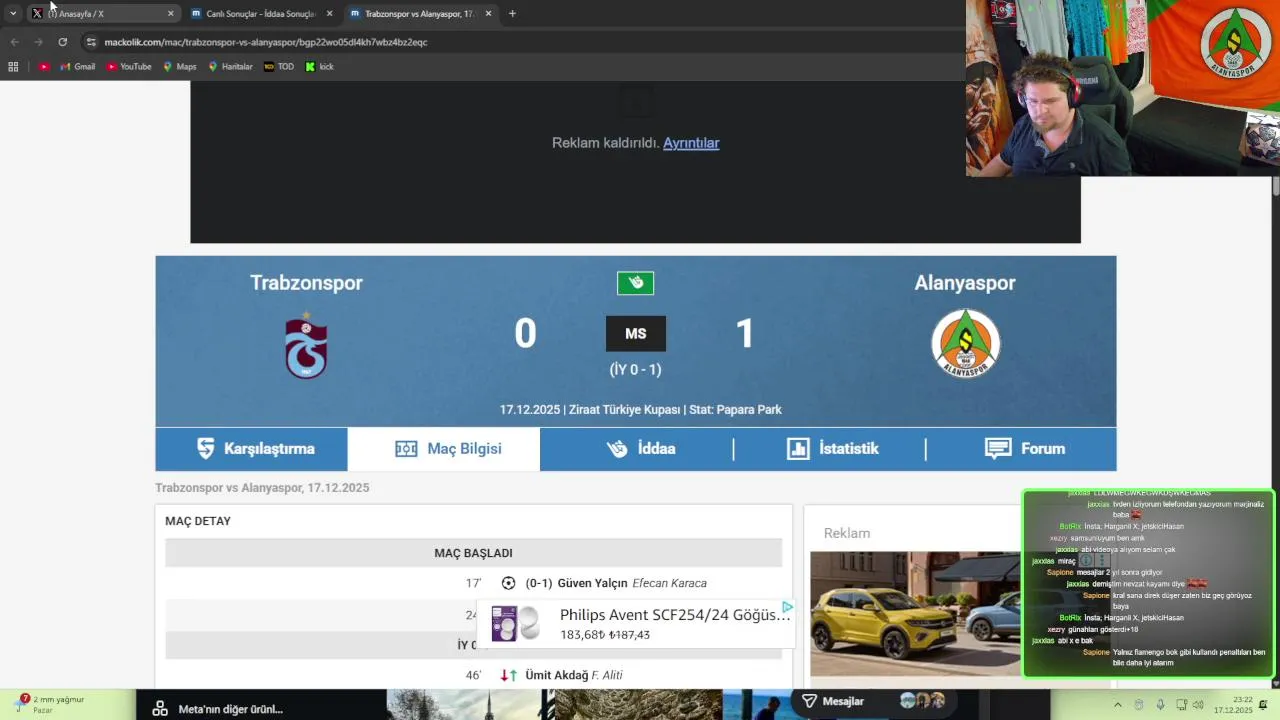
Task: Open the Haritalar bookmark
Action: (x=230, y=67)
